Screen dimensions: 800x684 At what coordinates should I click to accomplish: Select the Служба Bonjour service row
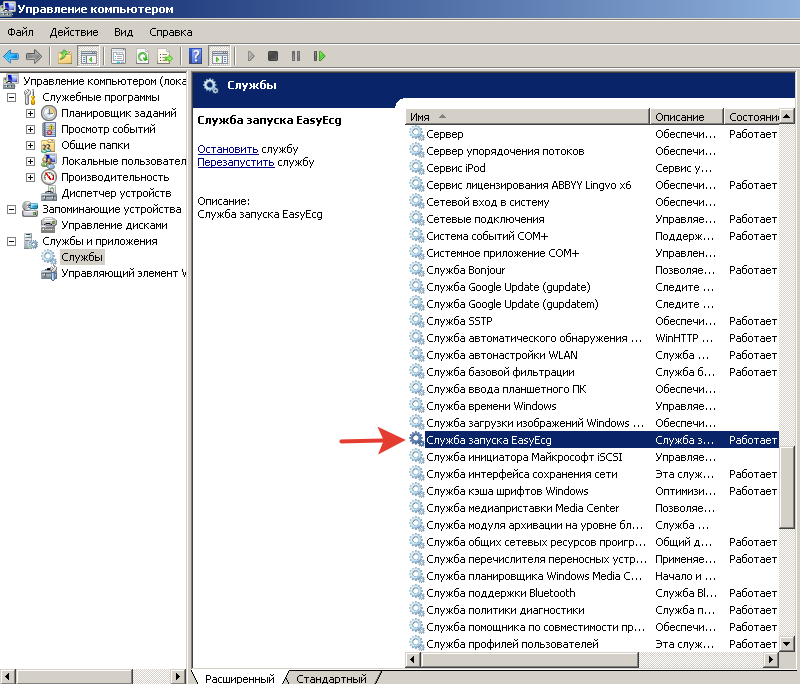[593, 270]
